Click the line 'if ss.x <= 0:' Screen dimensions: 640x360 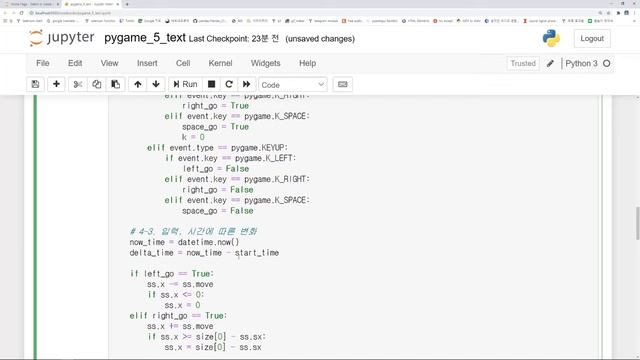pyautogui.click(x=176, y=295)
